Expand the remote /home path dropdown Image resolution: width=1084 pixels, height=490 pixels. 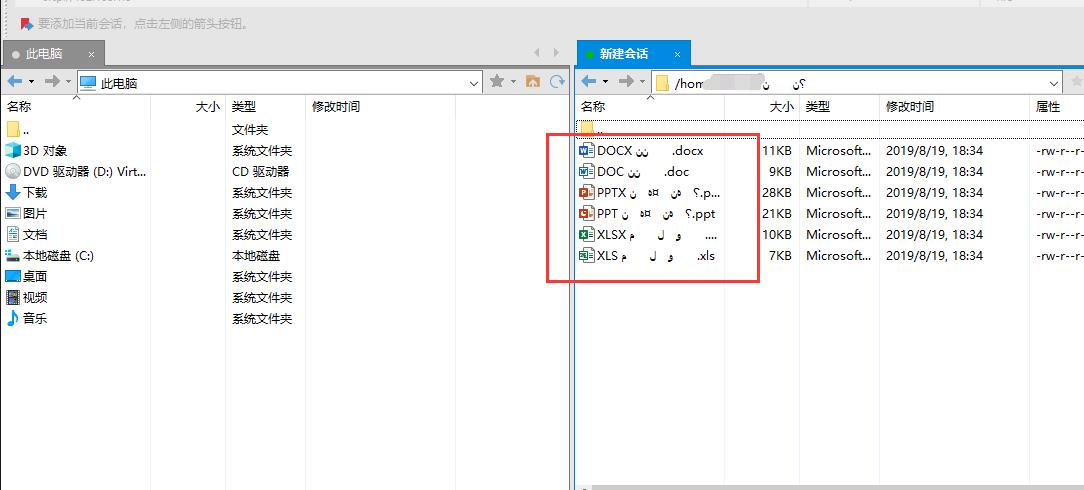tap(1054, 84)
